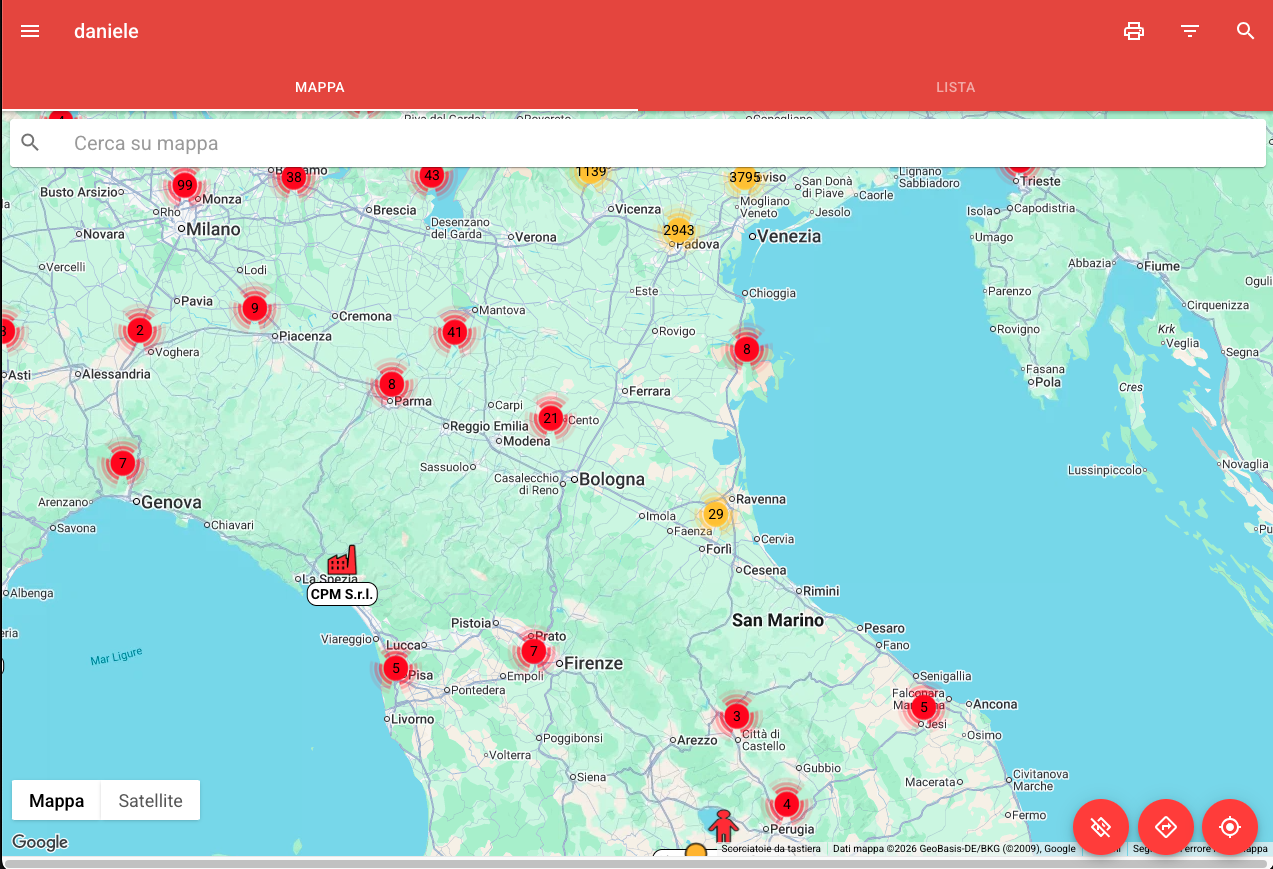
Task: Click the Genova city label
Action: [171, 502]
